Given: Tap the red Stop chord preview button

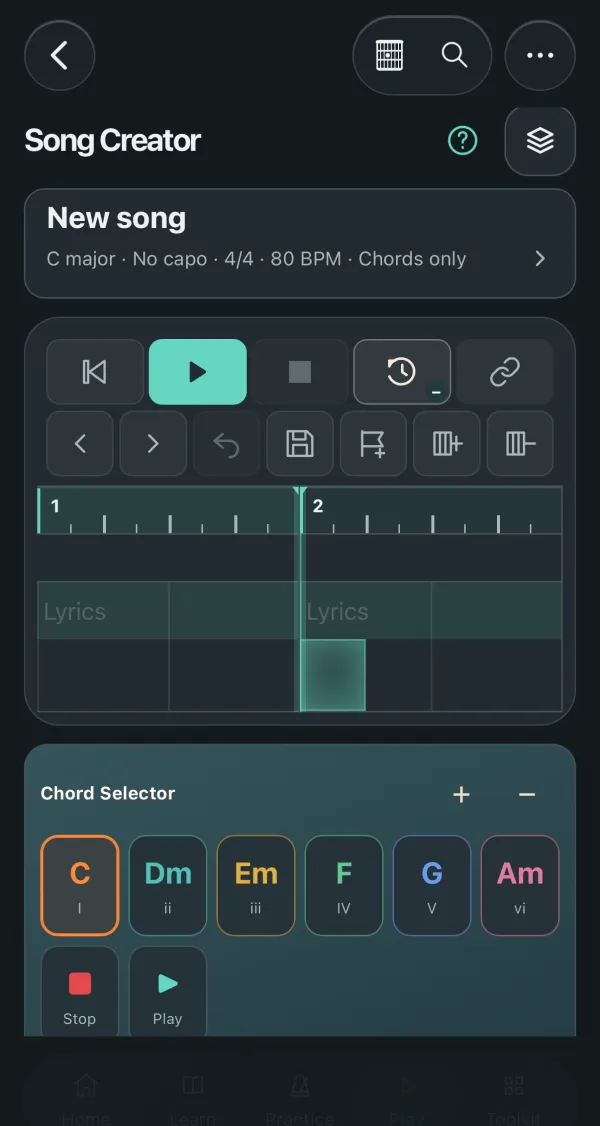Looking at the screenshot, I should [80, 992].
